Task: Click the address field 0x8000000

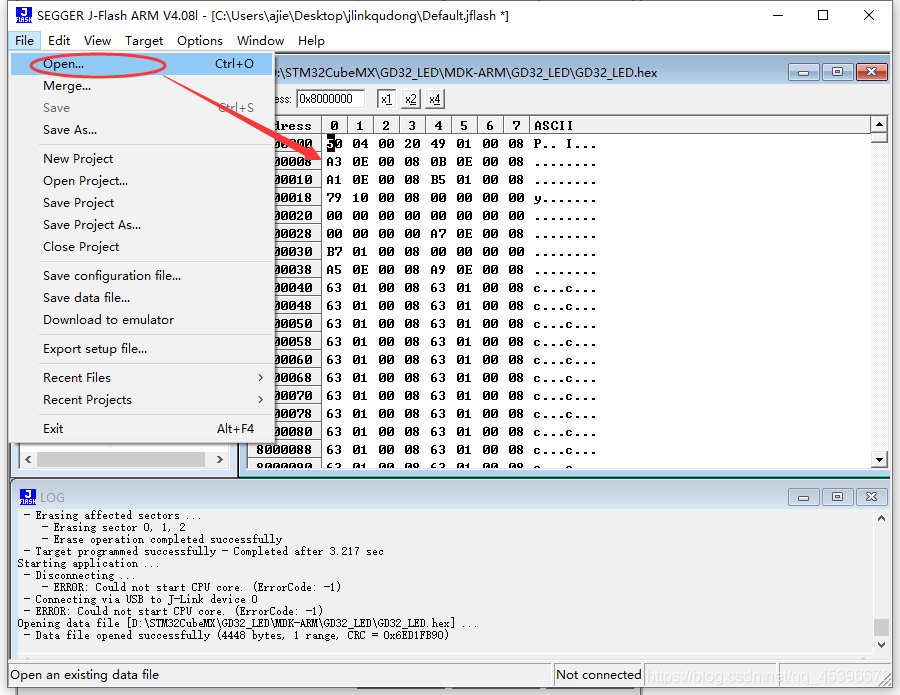Action: click(331, 99)
